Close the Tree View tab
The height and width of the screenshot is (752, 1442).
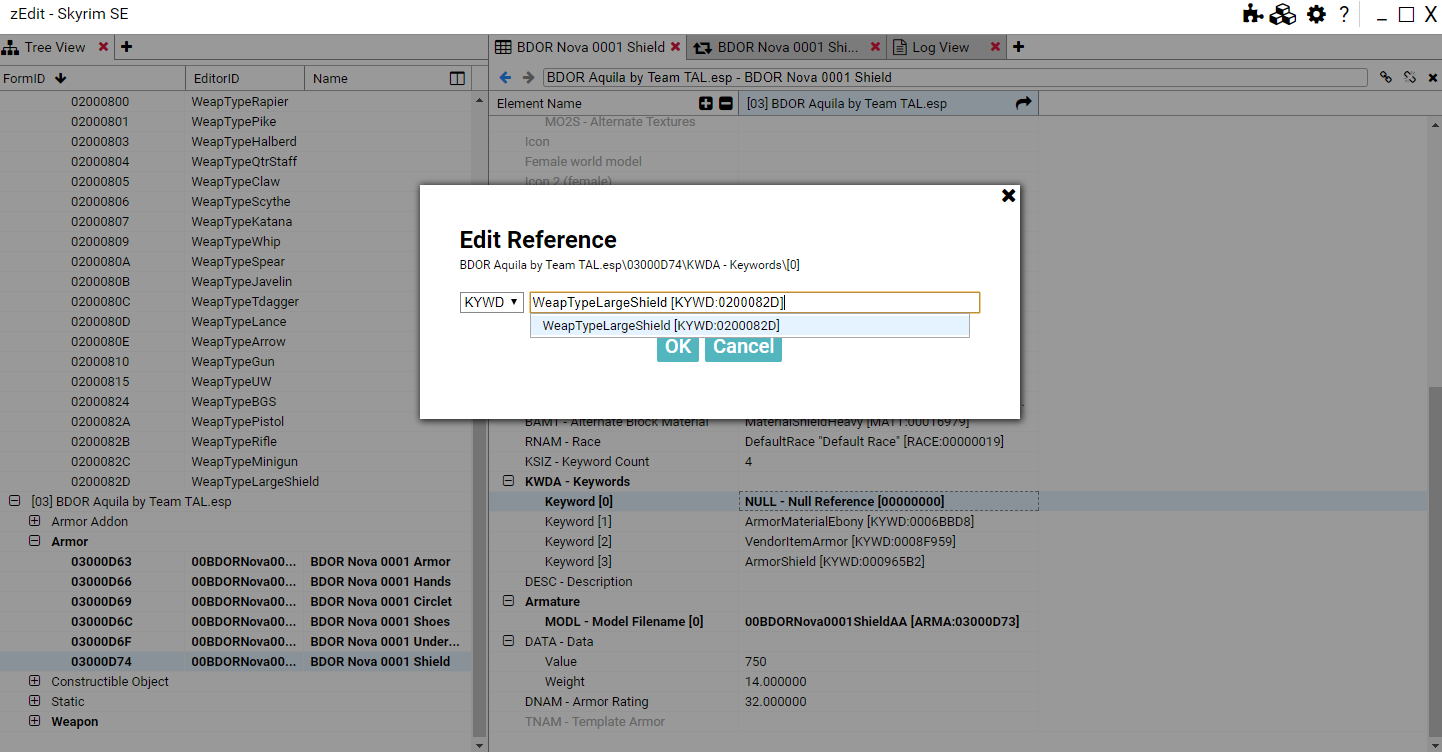[103, 47]
